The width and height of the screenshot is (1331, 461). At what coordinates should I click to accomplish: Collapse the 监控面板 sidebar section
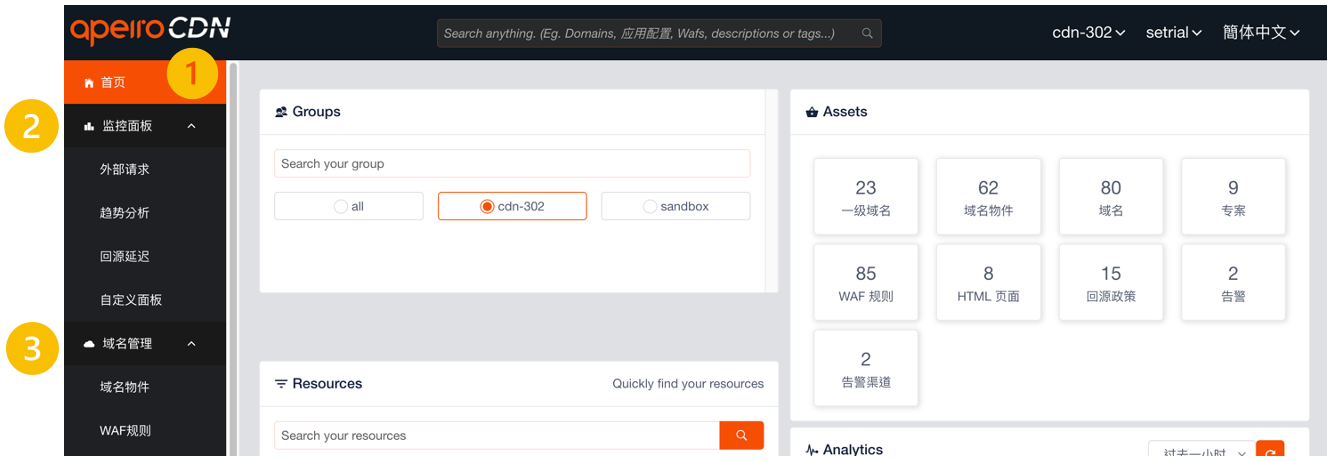pos(191,126)
